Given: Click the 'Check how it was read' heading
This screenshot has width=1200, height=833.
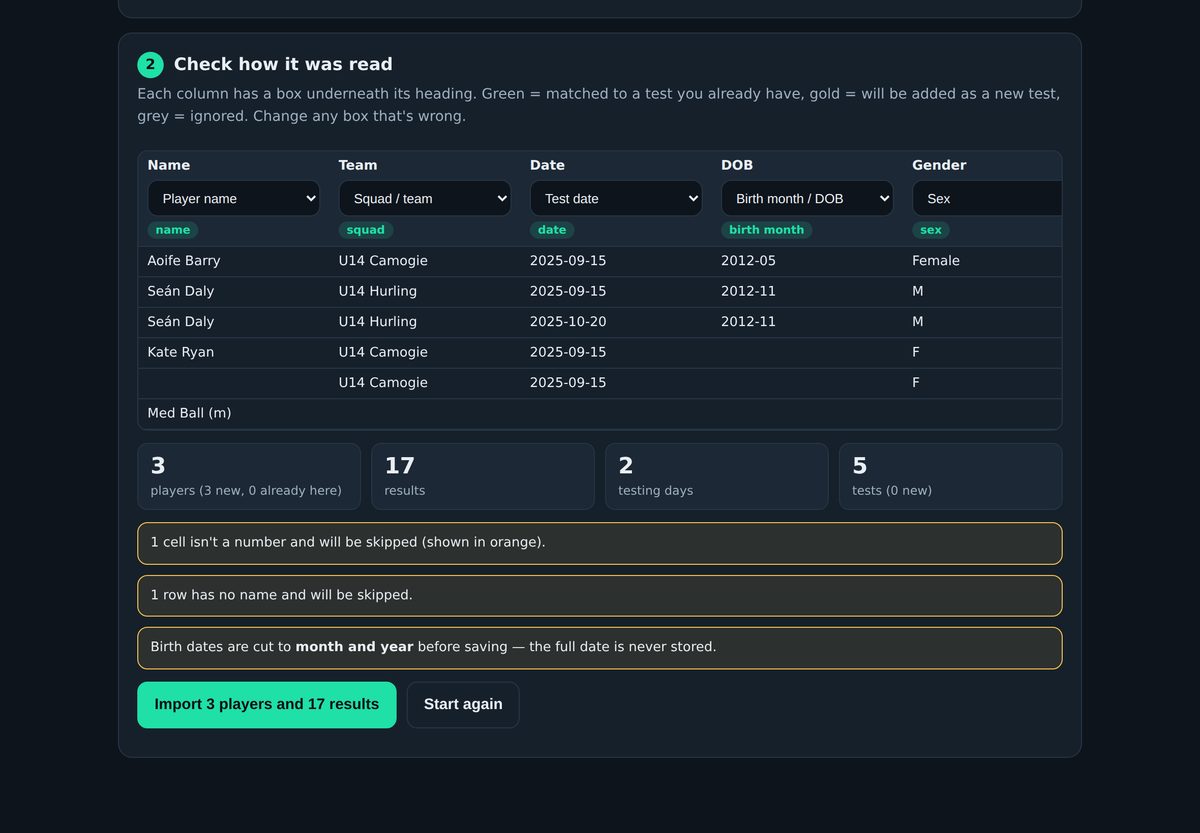Looking at the screenshot, I should (283, 65).
